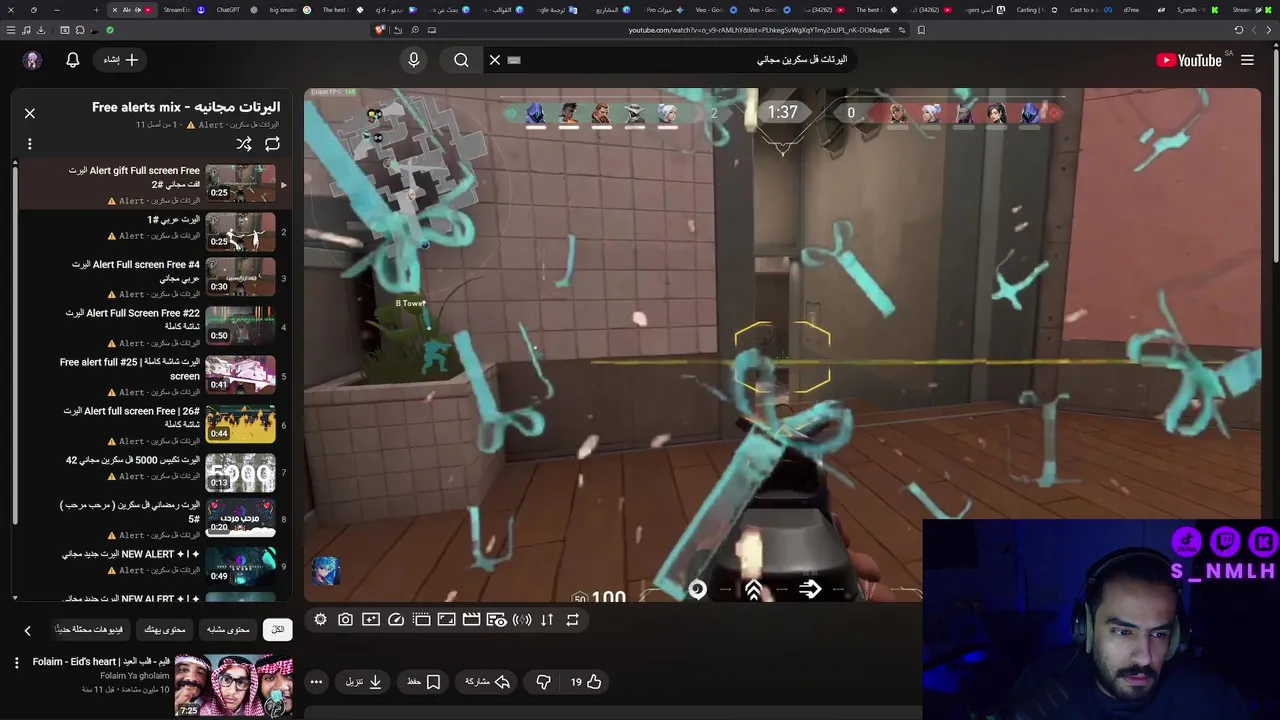Screen dimensions: 1280x720
Task: Open 'Alert full screen Free | 26#' playlist item
Action: (x=152, y=425)
